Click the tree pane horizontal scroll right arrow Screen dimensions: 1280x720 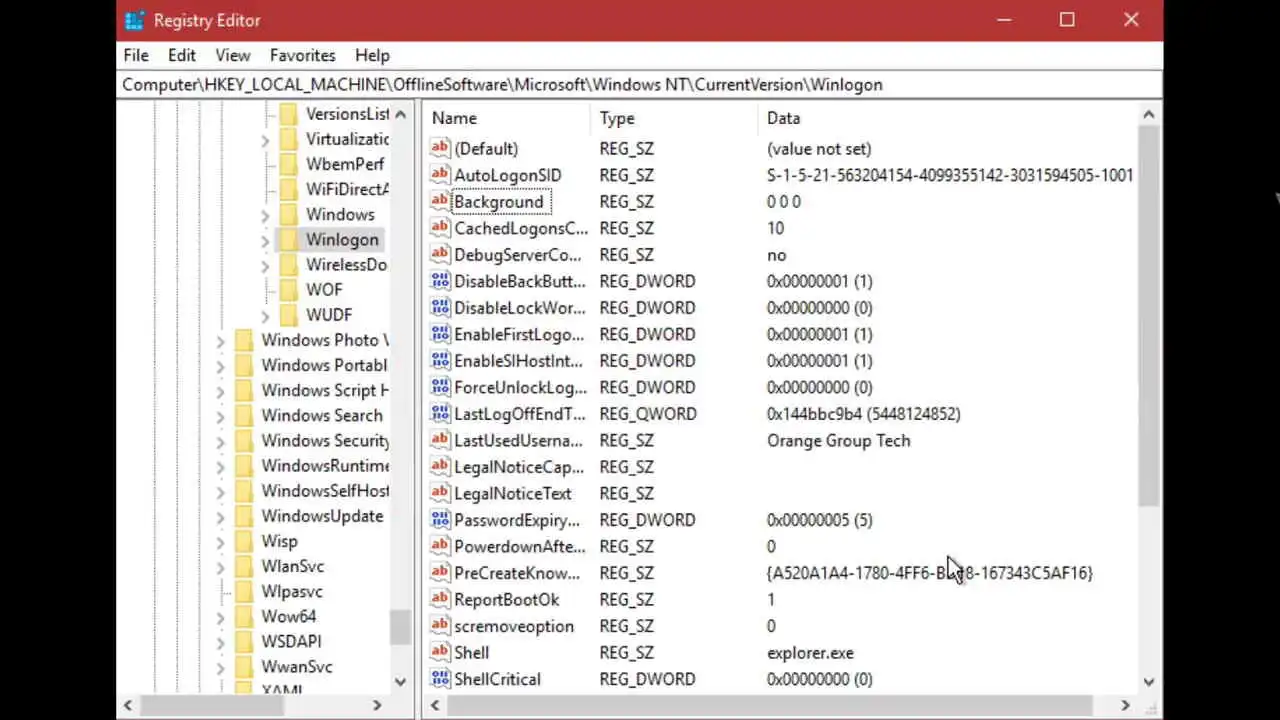pyautogui.click(x=377, y=705)
